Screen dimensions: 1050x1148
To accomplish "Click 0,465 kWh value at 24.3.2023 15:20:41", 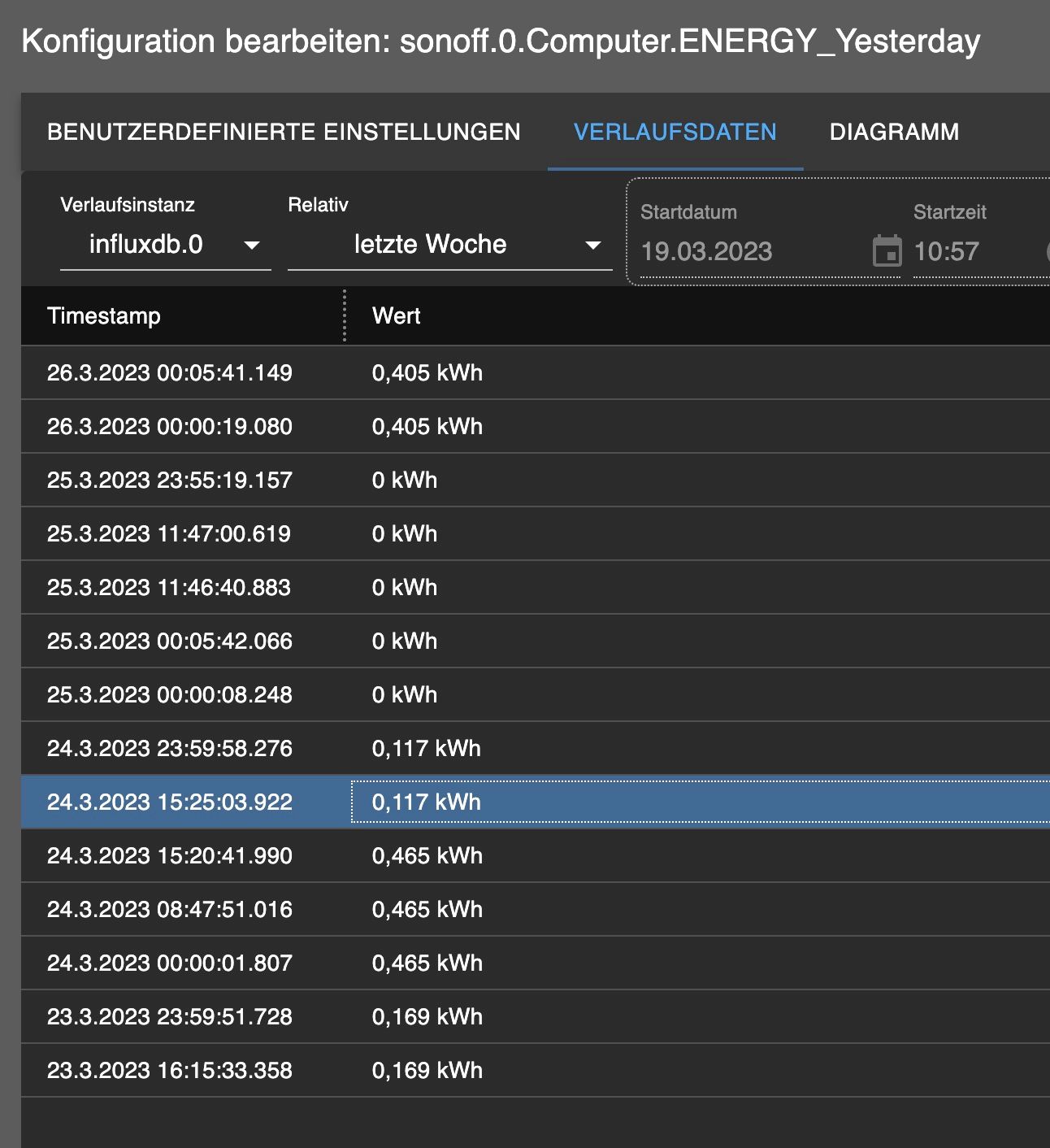I will pyautogui.click(x=427, y=855).
